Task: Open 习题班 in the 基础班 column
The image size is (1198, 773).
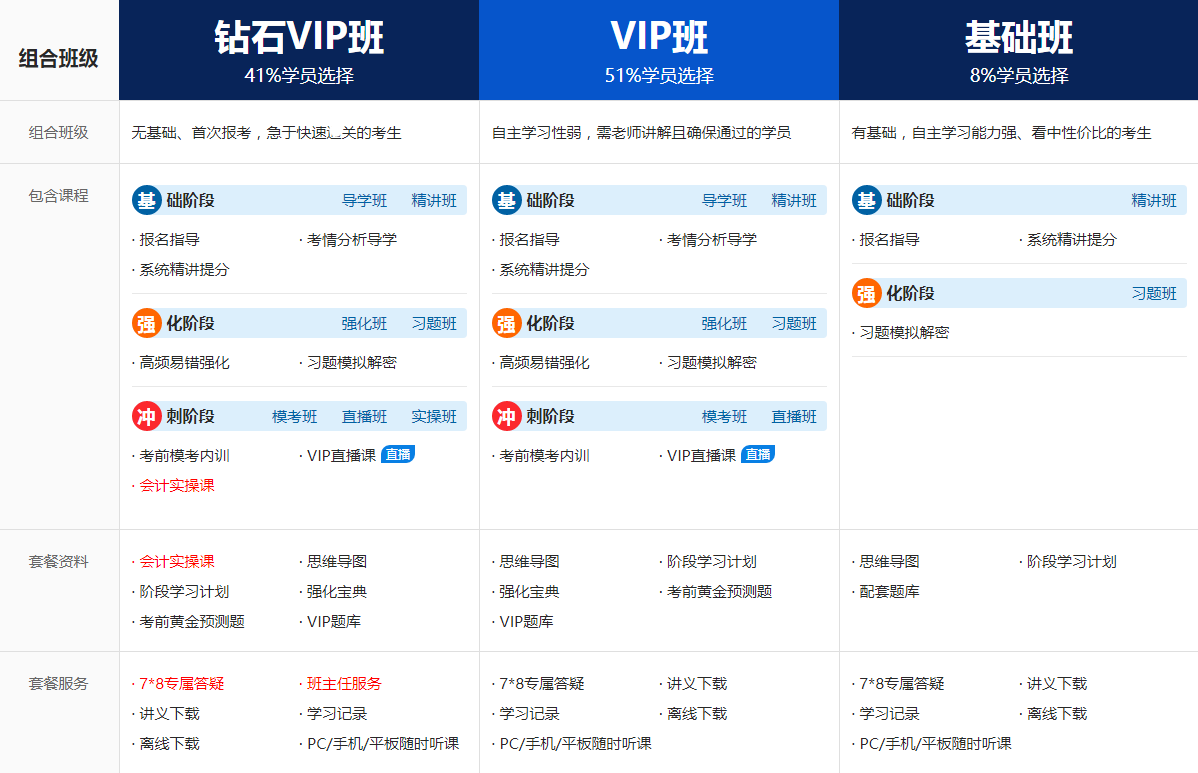Action: click(x=1154, y=294)
